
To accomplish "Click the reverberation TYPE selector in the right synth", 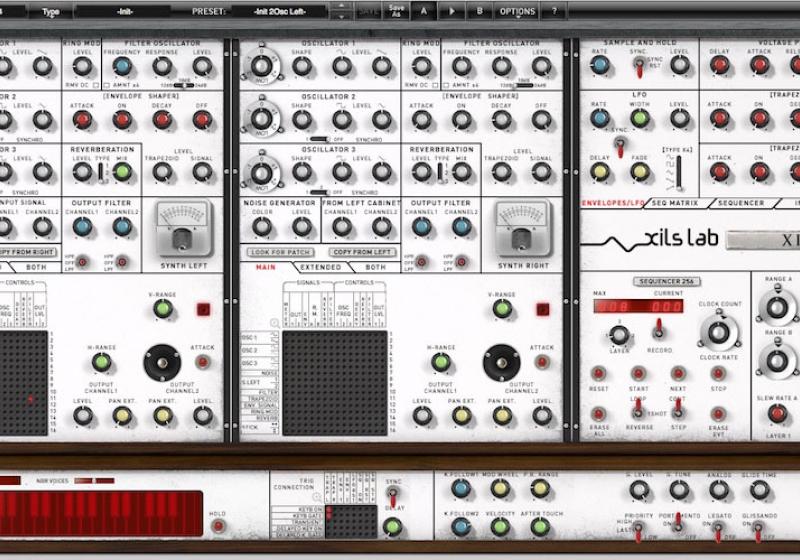I will point(440,173).
